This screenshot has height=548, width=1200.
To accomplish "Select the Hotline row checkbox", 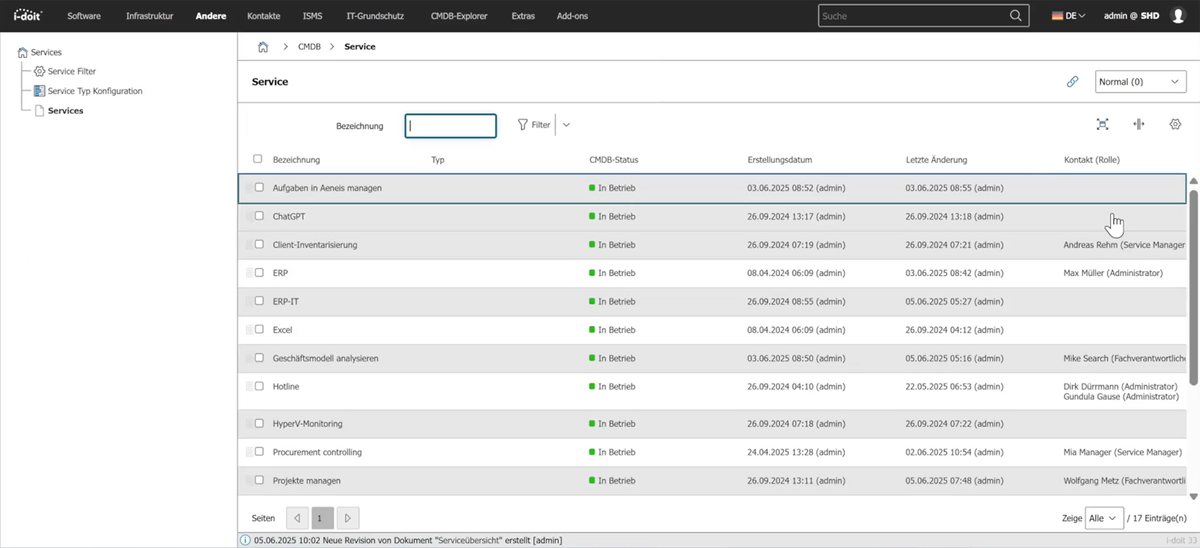I will tap(259, 386).
